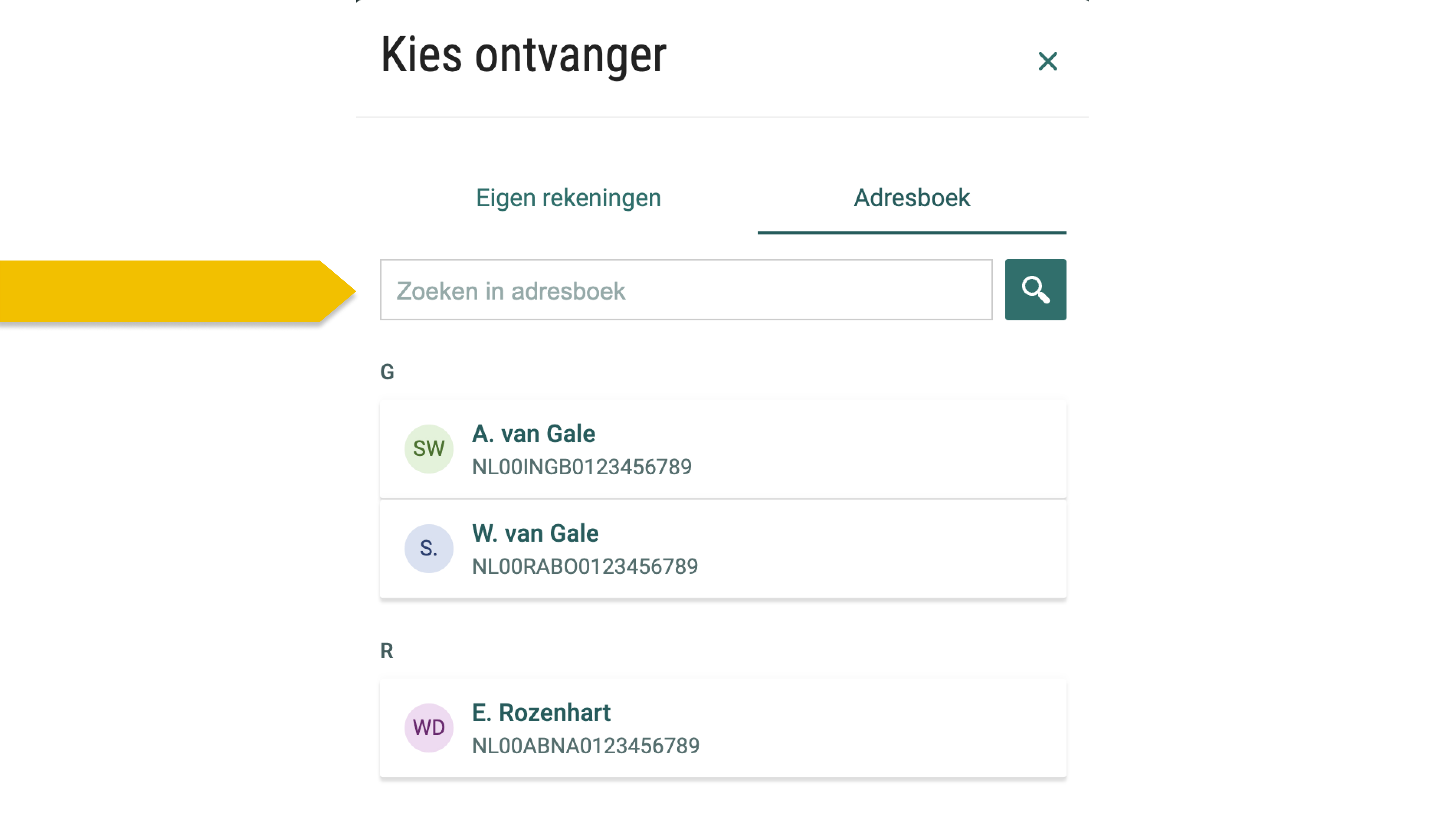Viewport: 1456px width, 819px height.
Task: Click the Kies ontvanger title
Action: (523, 55)
